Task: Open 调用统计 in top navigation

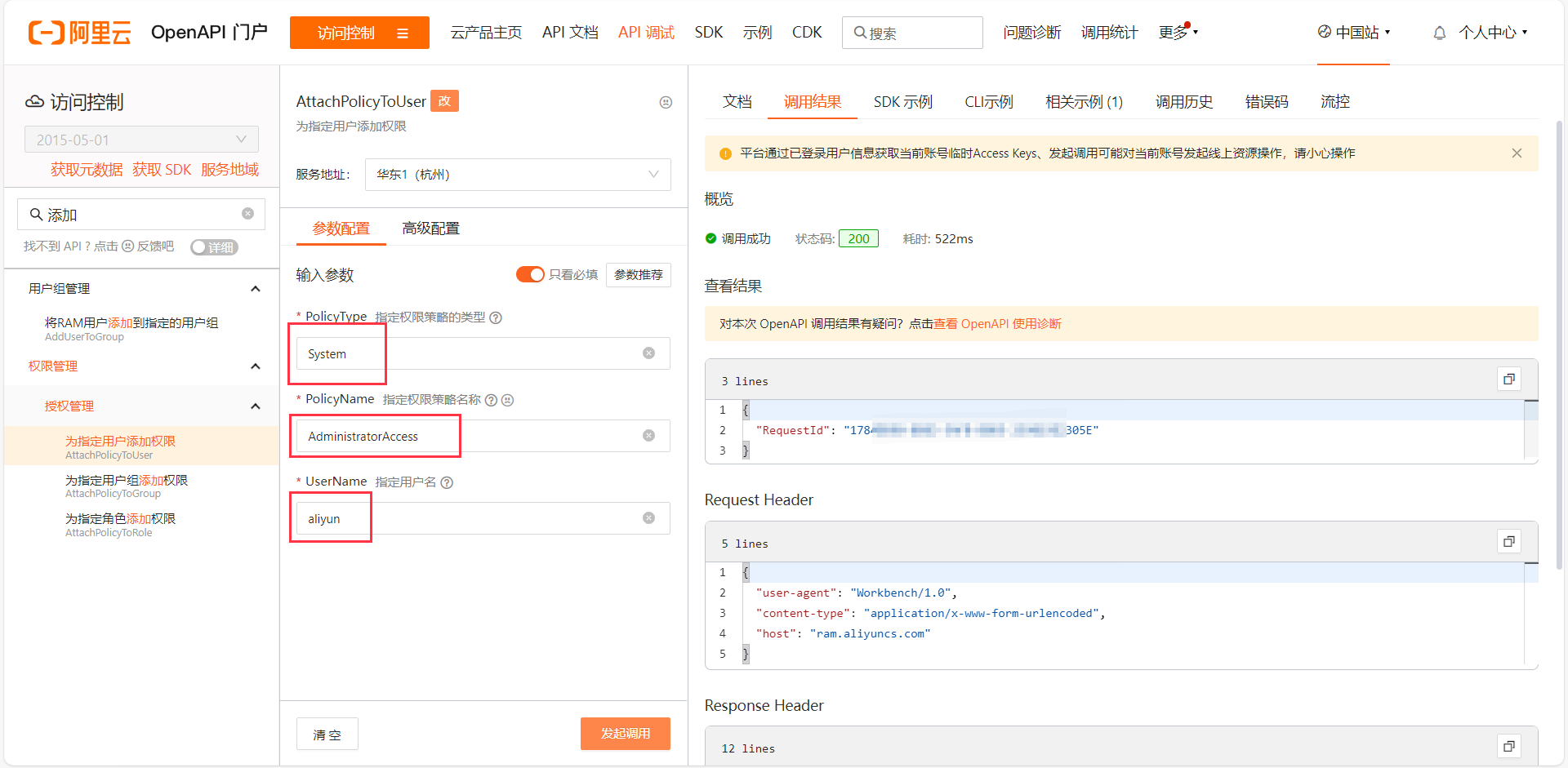Action: [x=1109, y=33]
